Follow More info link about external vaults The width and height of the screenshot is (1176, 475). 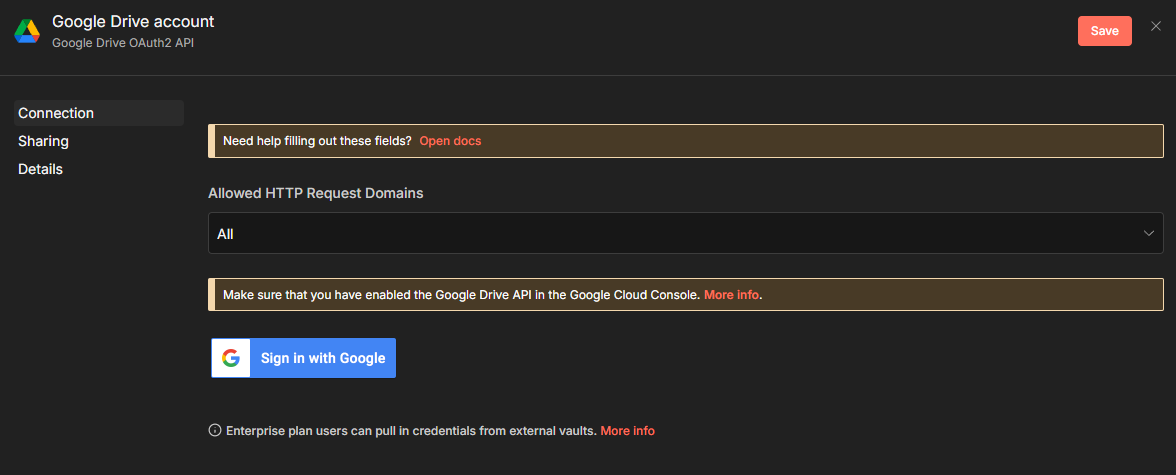pyautogui.click(x=627, y=431)
